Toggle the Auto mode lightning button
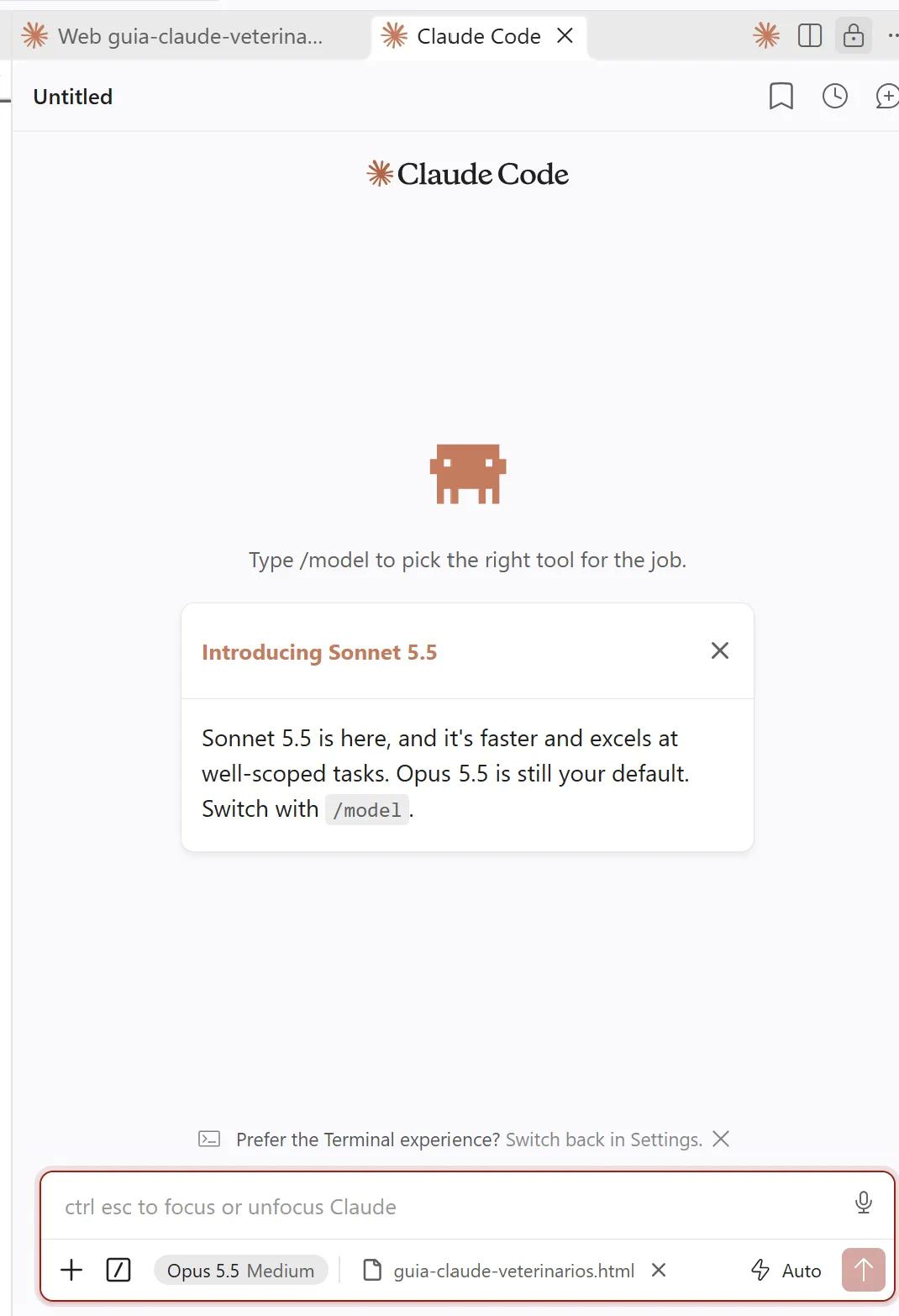This screenshot has height=1316, width=899. tap(786, 1271)
